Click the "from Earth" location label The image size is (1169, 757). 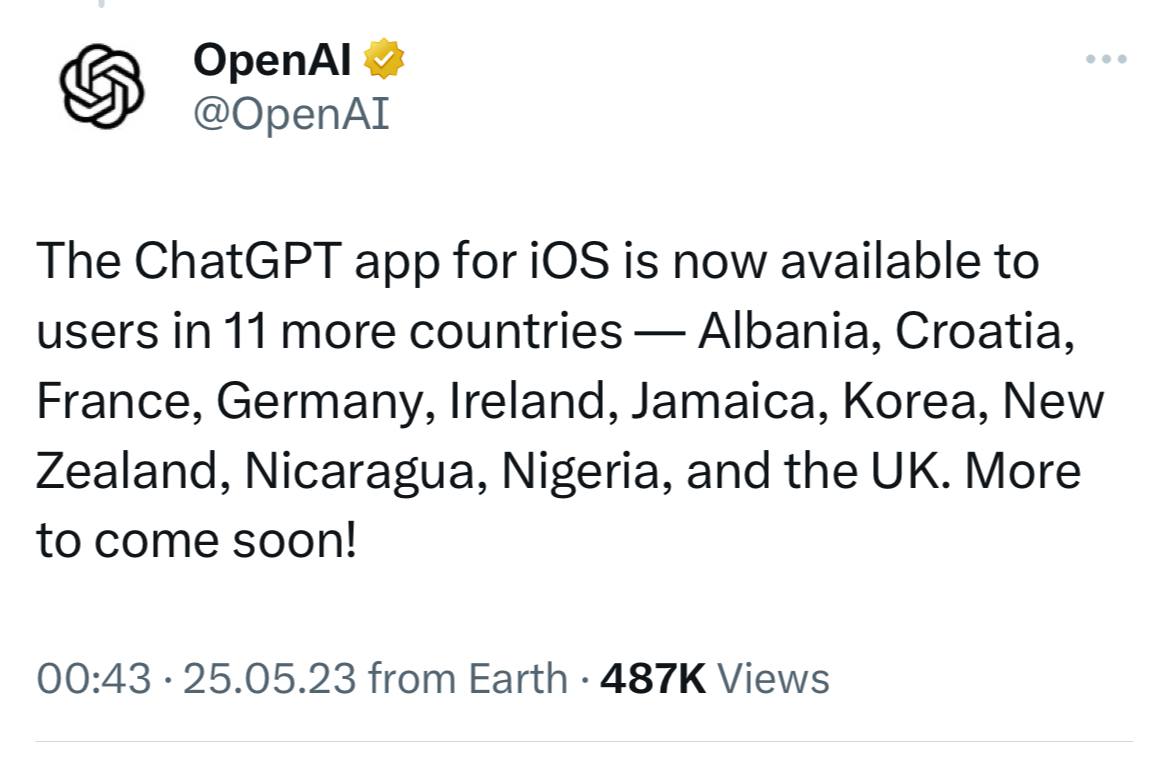[x=468, y=679]
